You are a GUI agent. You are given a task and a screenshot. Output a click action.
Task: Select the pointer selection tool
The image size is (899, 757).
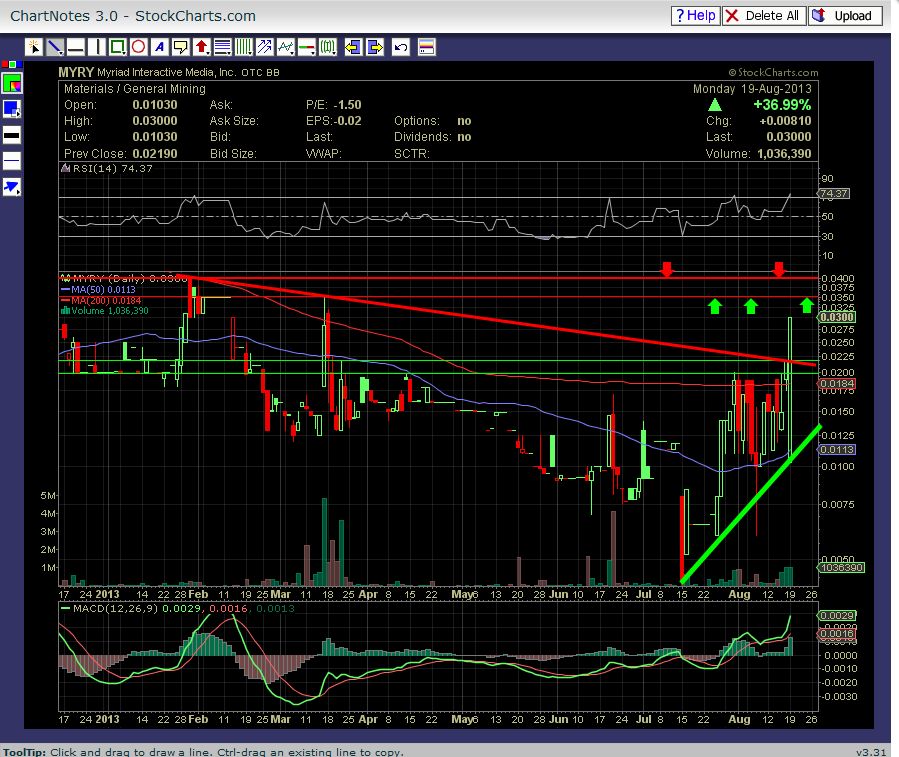tap(34, 47)
